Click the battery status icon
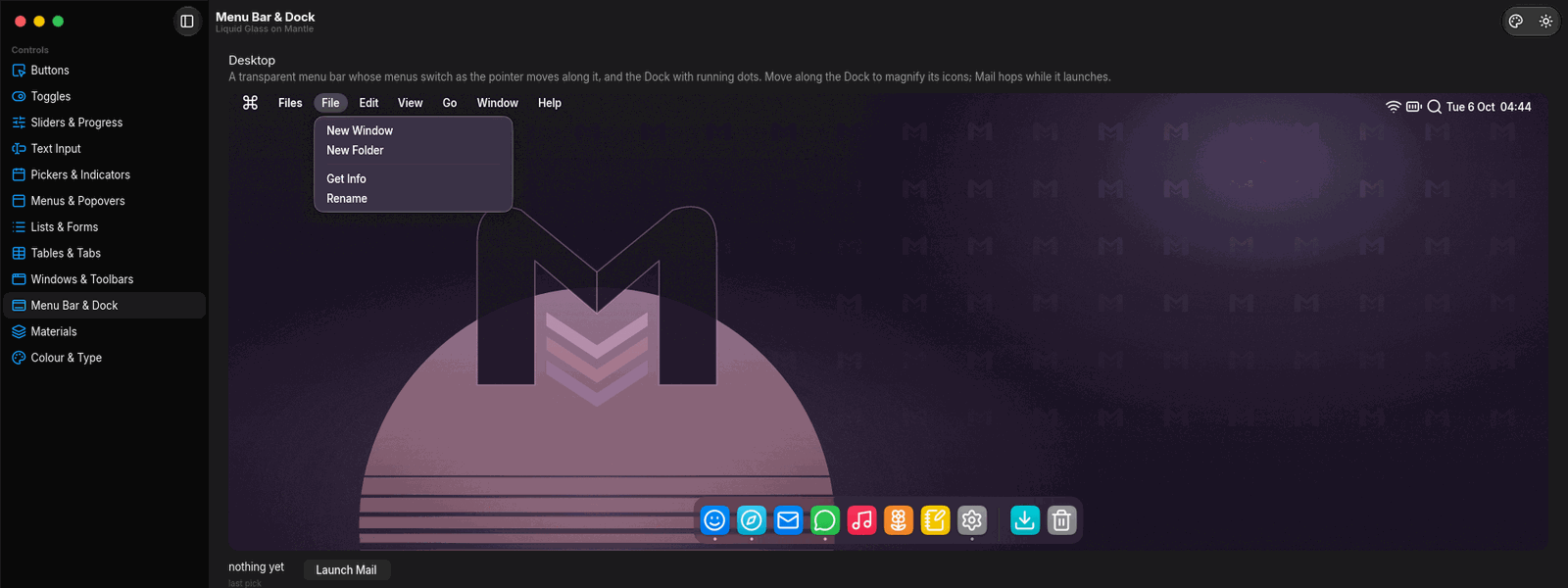The image size is (1568, 588). (1413, 107)
